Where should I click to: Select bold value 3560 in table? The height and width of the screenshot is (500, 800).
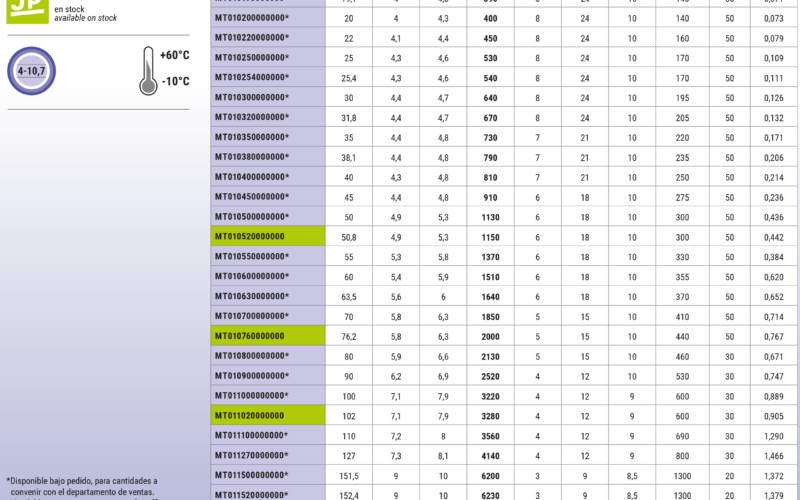pos(490,436)
